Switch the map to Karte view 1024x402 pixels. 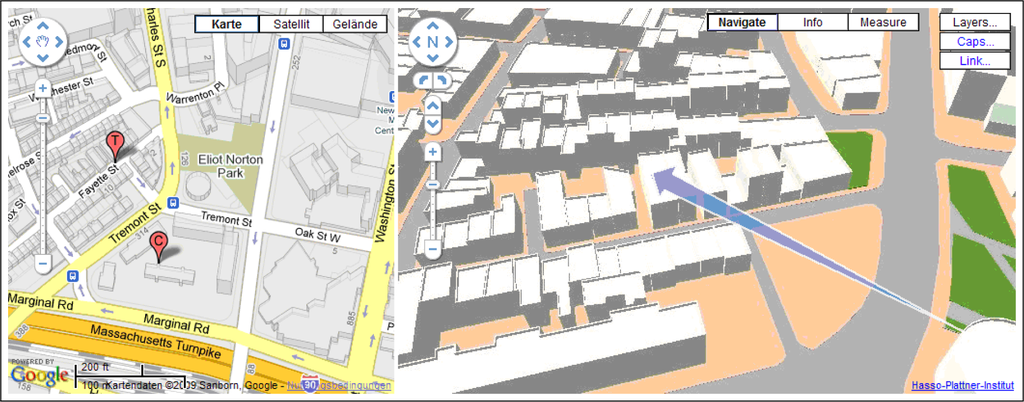point(227,24)
